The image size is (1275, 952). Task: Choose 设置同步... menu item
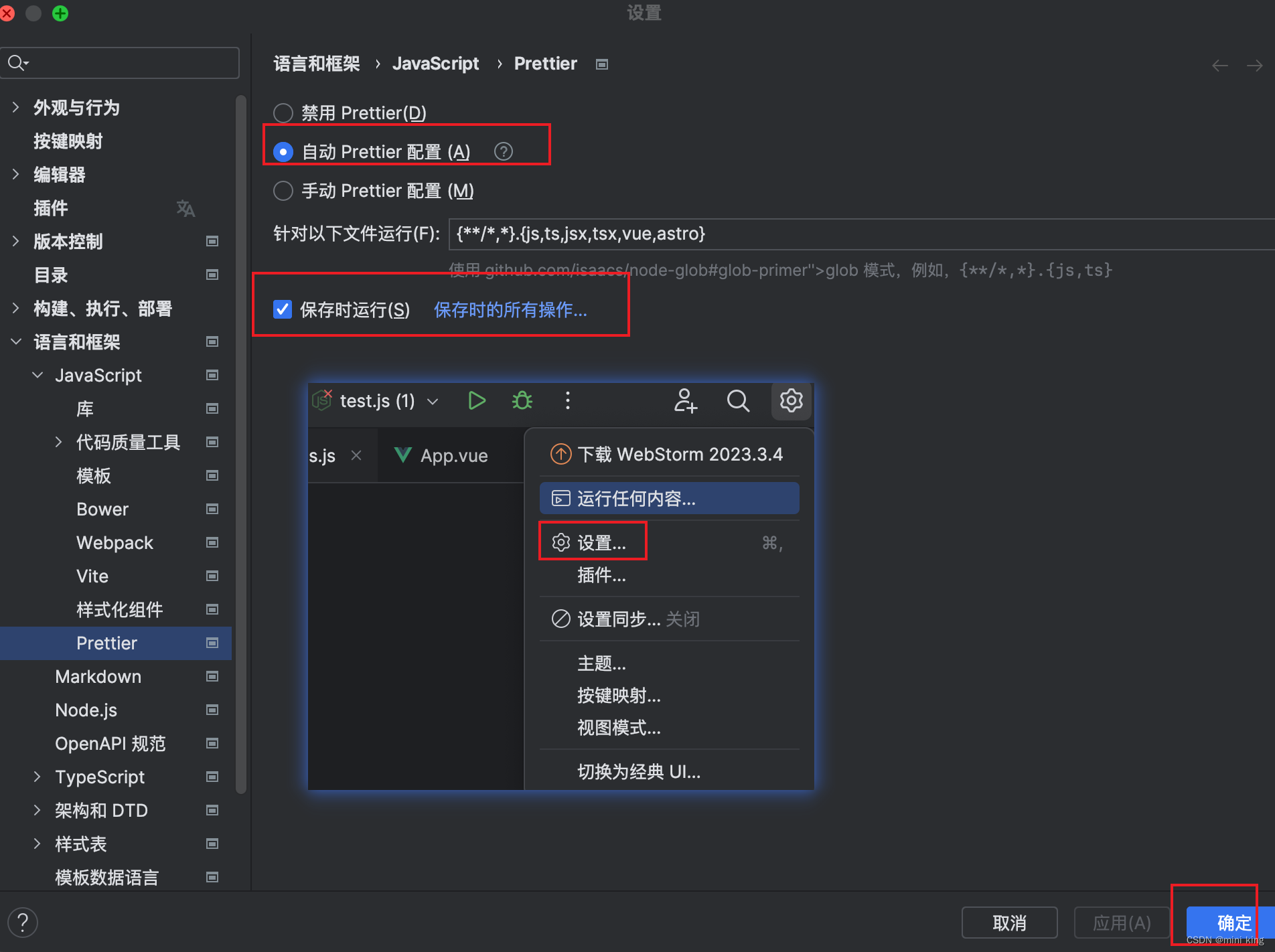coord(670,619)
